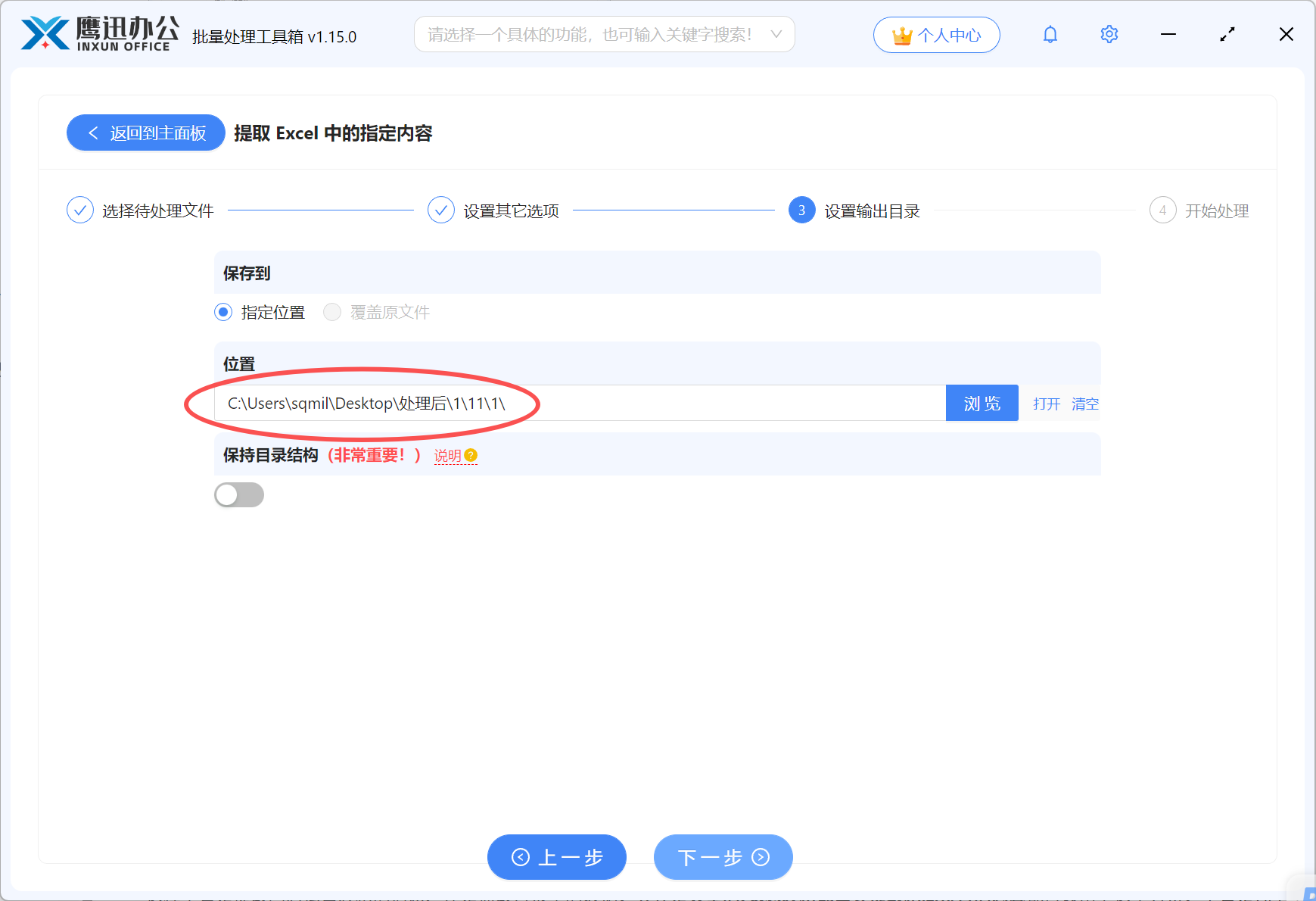Click the checkmark icon of 选择待处理文件 step

click(80, 210)
